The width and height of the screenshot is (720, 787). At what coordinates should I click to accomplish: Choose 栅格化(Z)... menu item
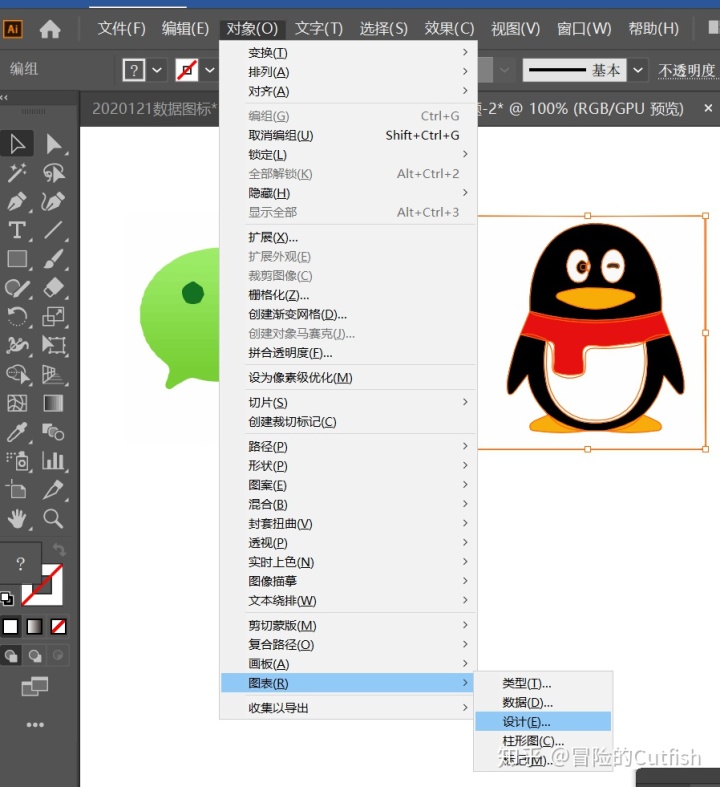[x=348, y=295]
